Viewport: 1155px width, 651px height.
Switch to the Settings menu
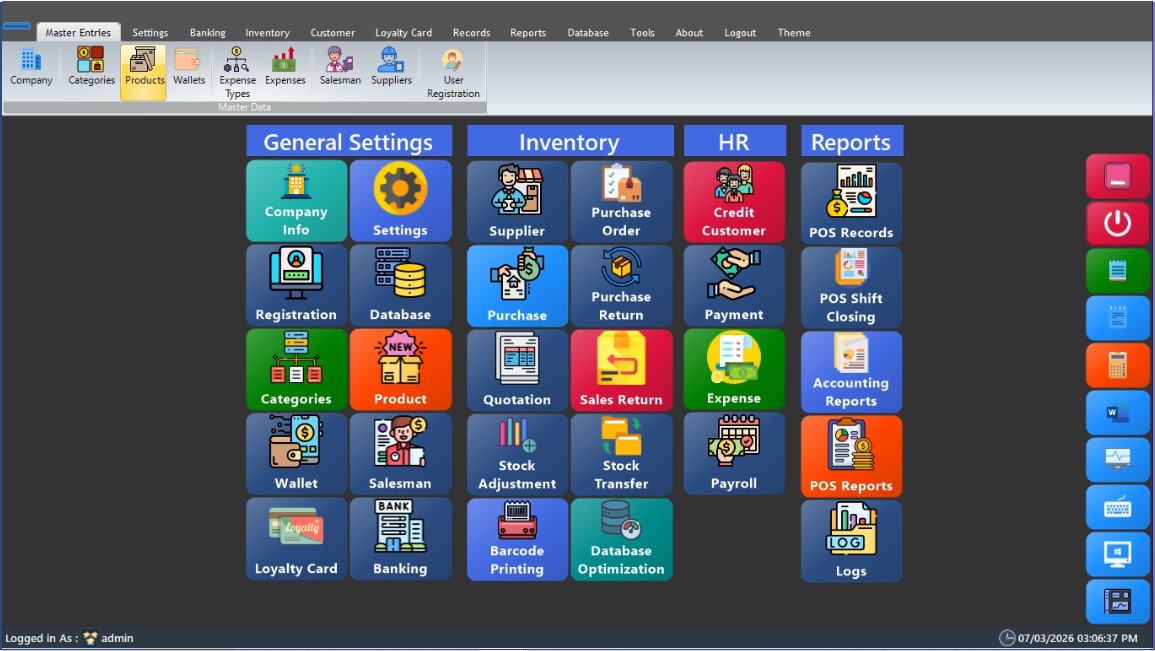(x=149, y=32)
